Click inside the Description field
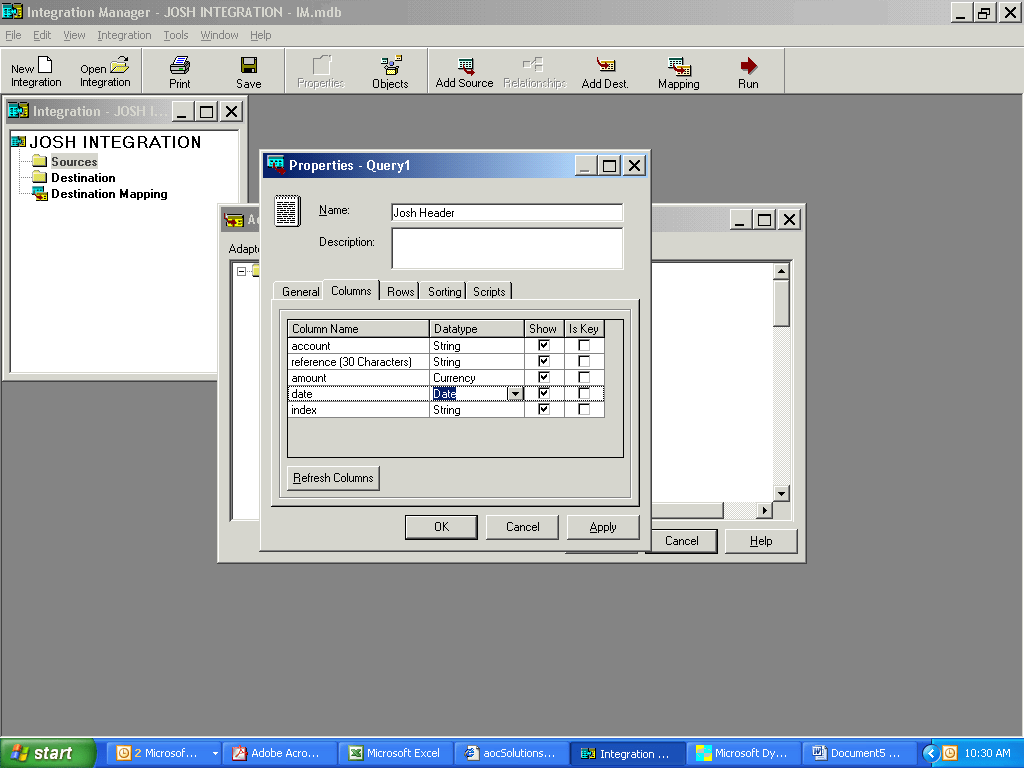The image size is (1024, 768). point(507,248)
